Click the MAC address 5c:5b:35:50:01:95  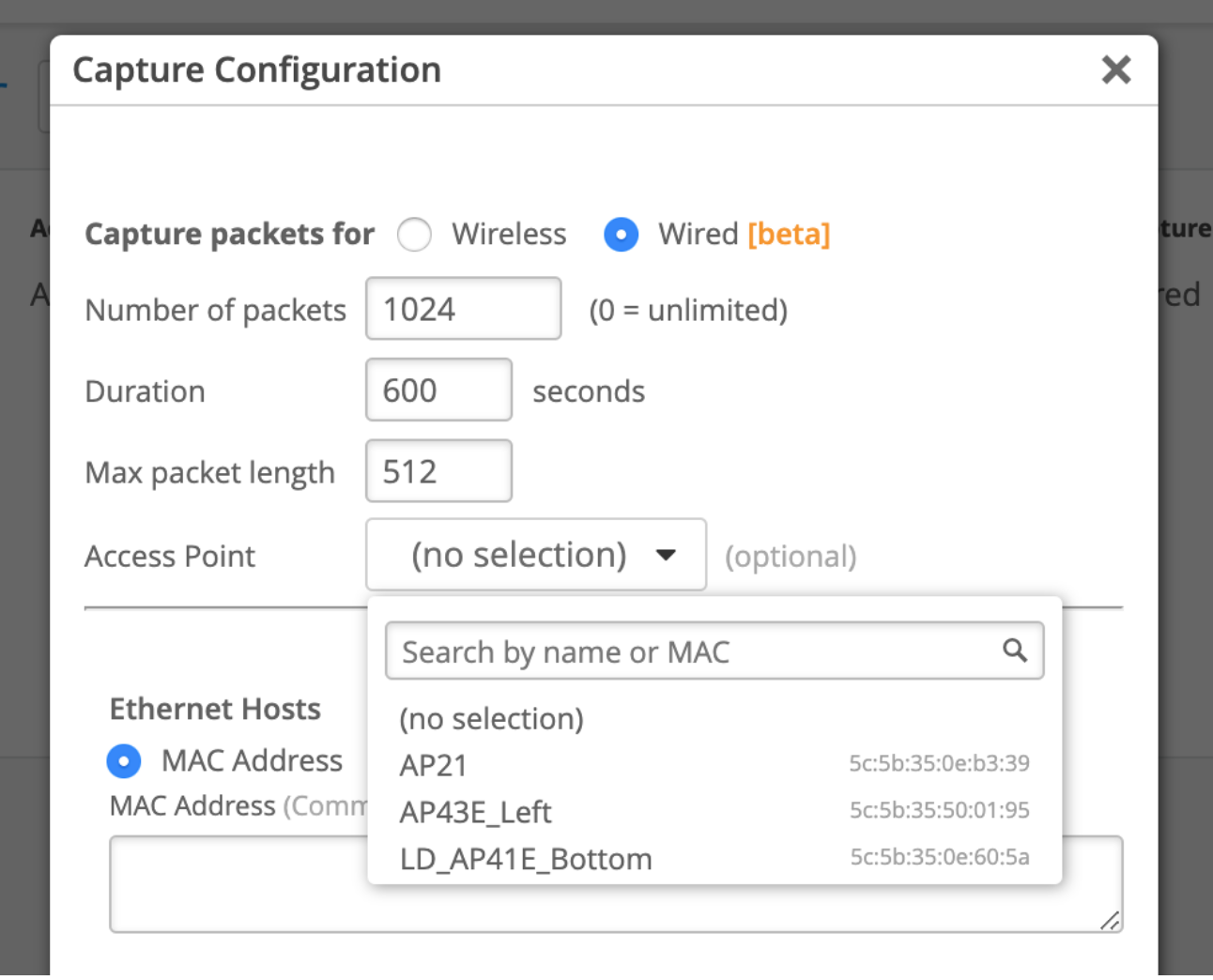pos(939,810)
